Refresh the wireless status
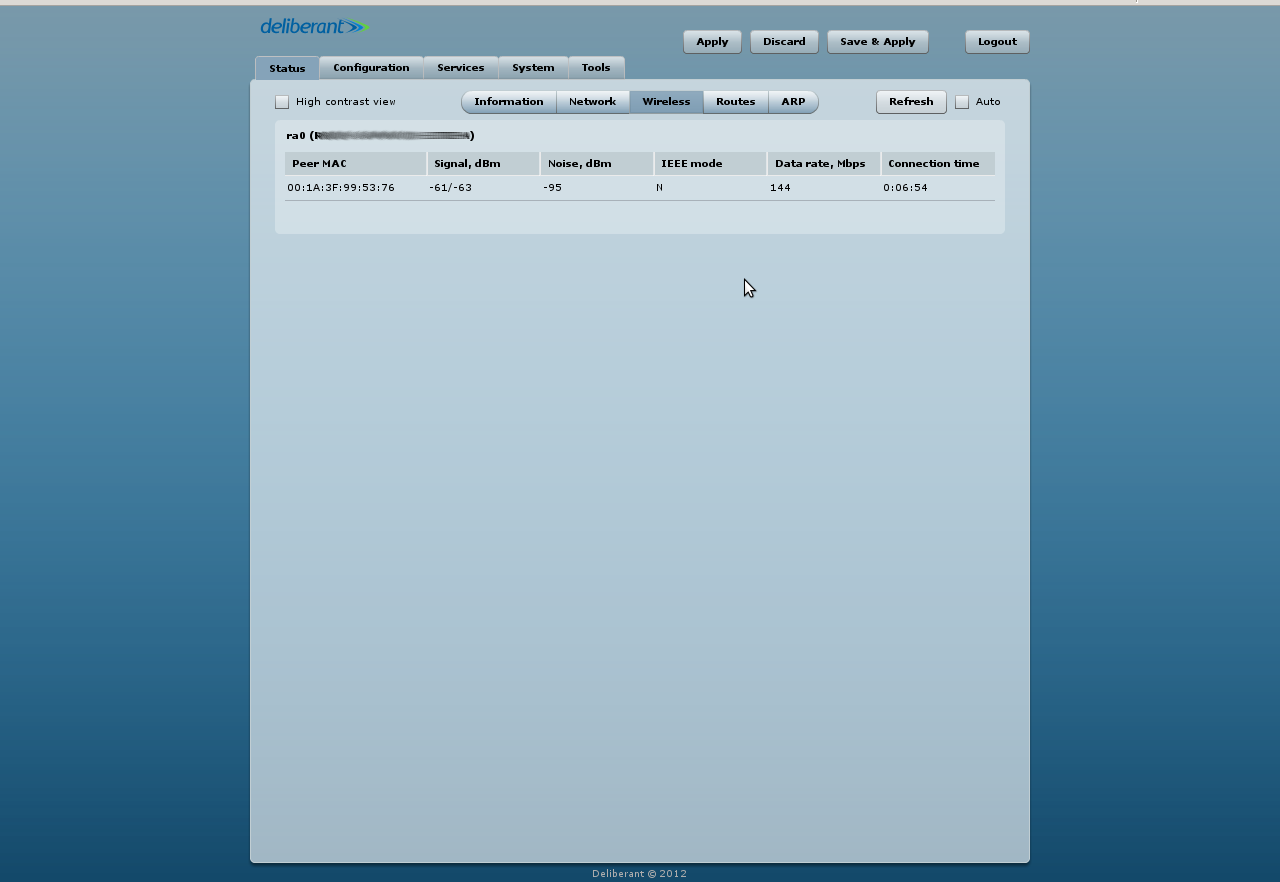The width and height of the screenshot is (1280, 882). coord(911,102)
